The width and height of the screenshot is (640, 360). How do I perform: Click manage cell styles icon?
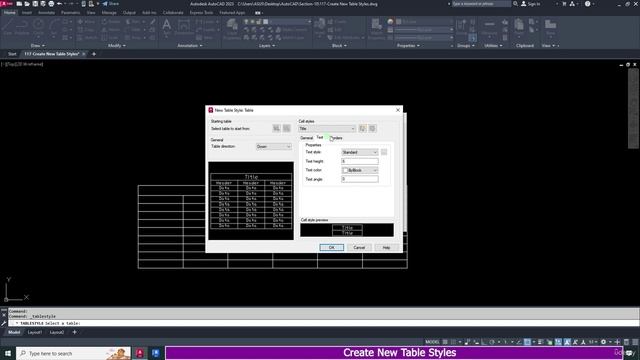click(373, 129)
